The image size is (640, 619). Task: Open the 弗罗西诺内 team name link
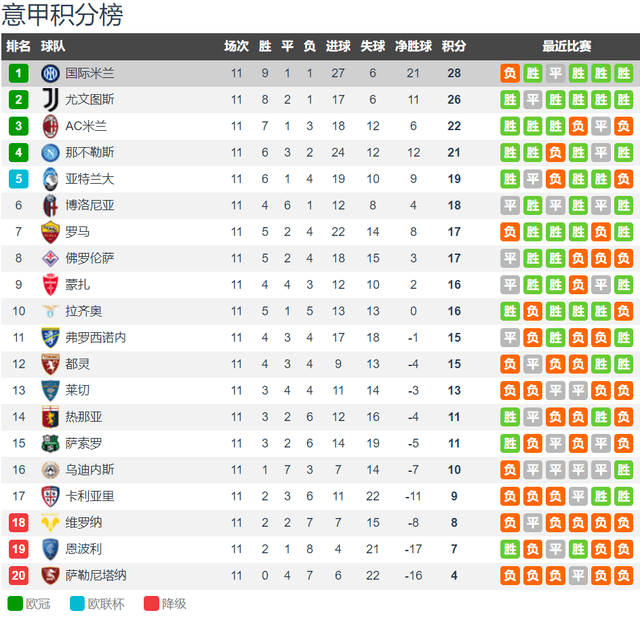coord(96,337)
